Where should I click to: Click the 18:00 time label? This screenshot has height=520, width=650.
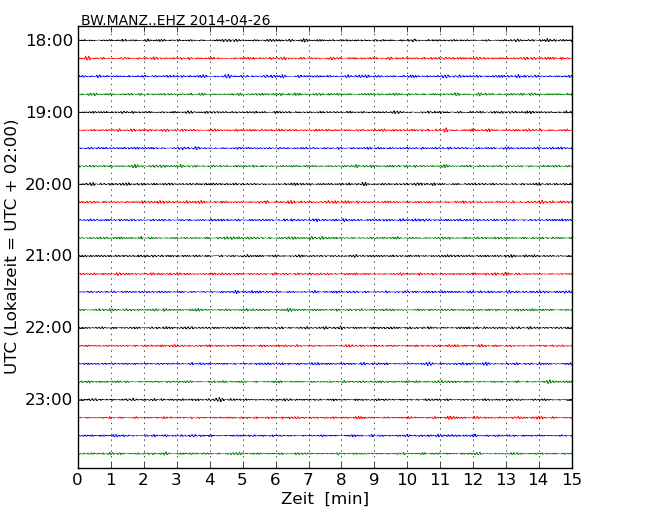(49, 41)
